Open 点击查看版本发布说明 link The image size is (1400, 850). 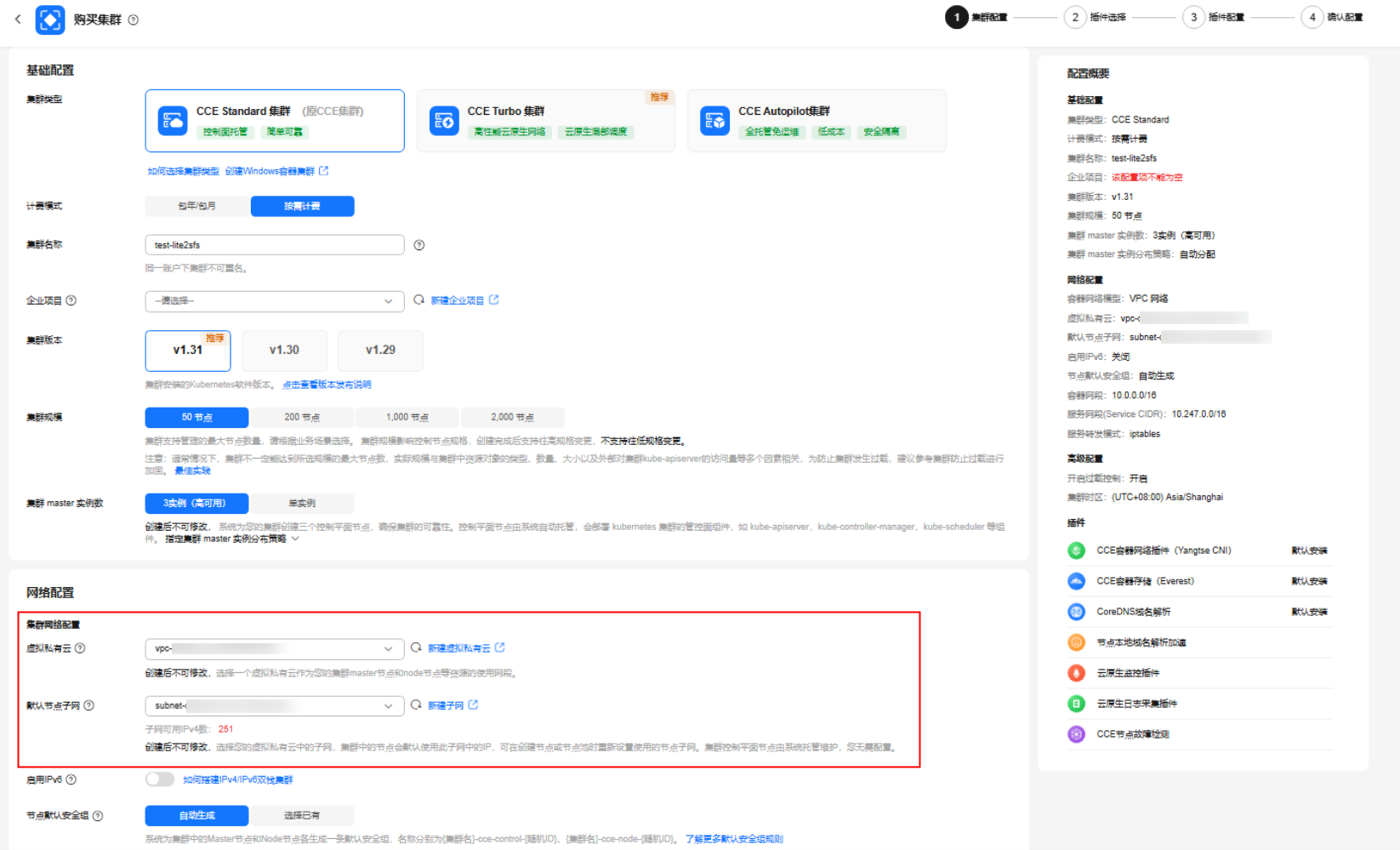[x=327, y=385]
